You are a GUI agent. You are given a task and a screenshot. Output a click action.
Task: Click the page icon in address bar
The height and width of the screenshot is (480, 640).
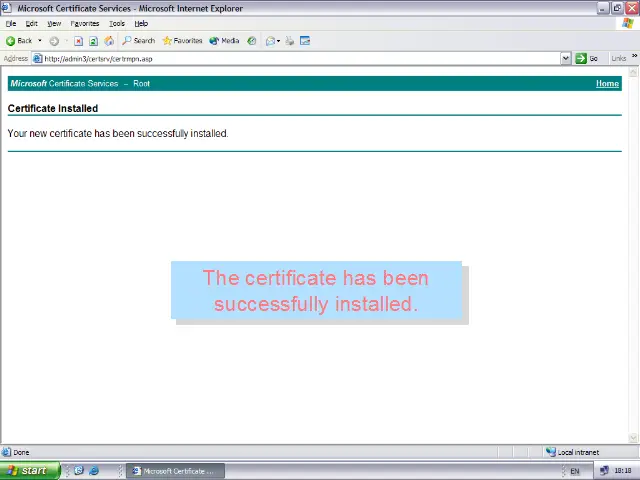coord(38,59)
